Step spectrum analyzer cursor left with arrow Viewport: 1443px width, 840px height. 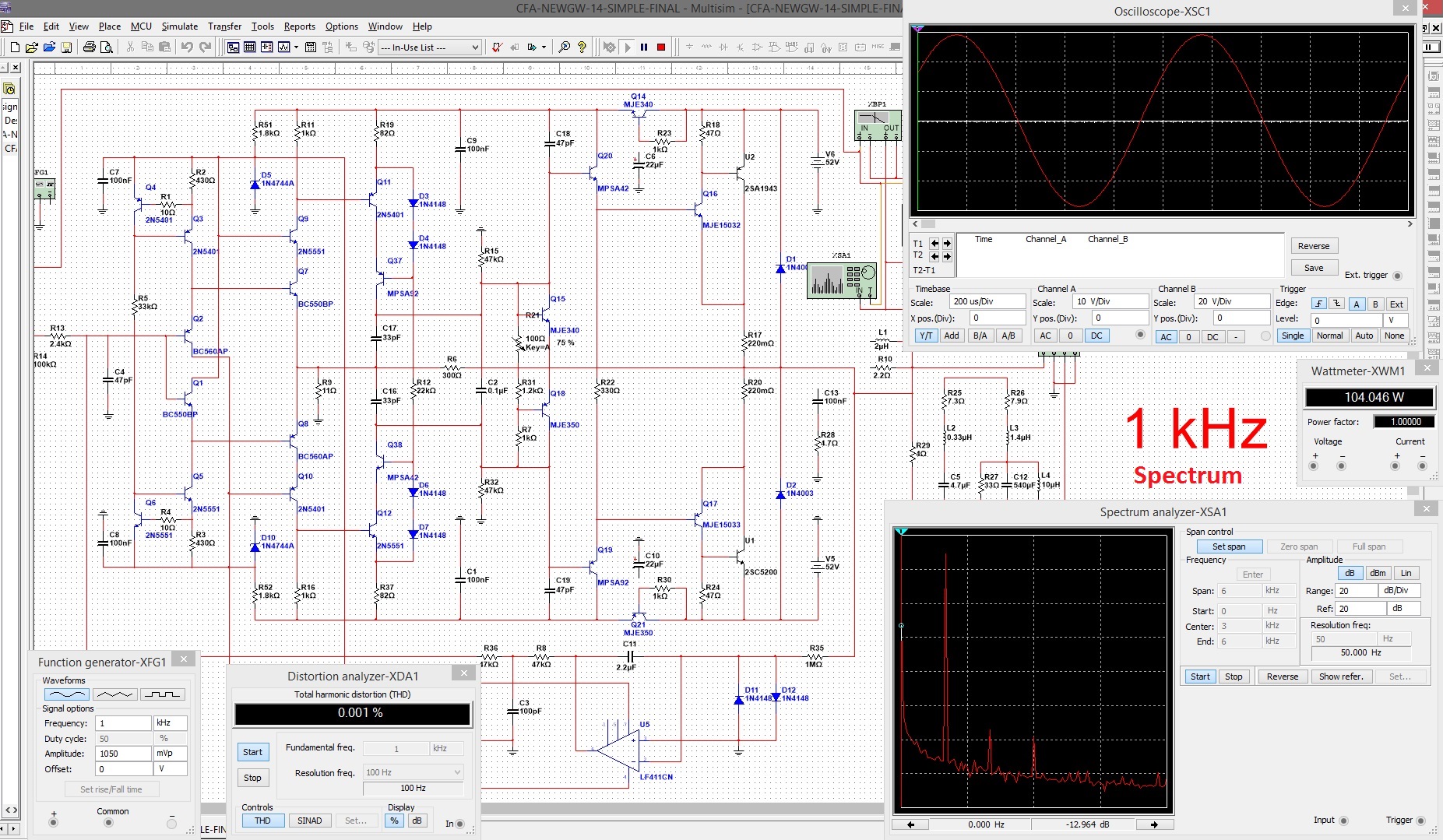[910, 824]
